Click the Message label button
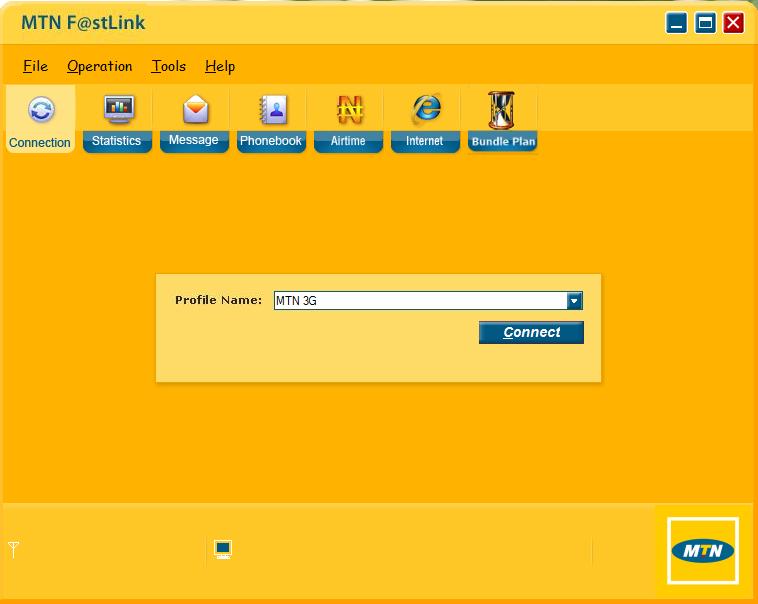Image resolution: width=758 pixels, height=604 pixels. click(194, 141)
